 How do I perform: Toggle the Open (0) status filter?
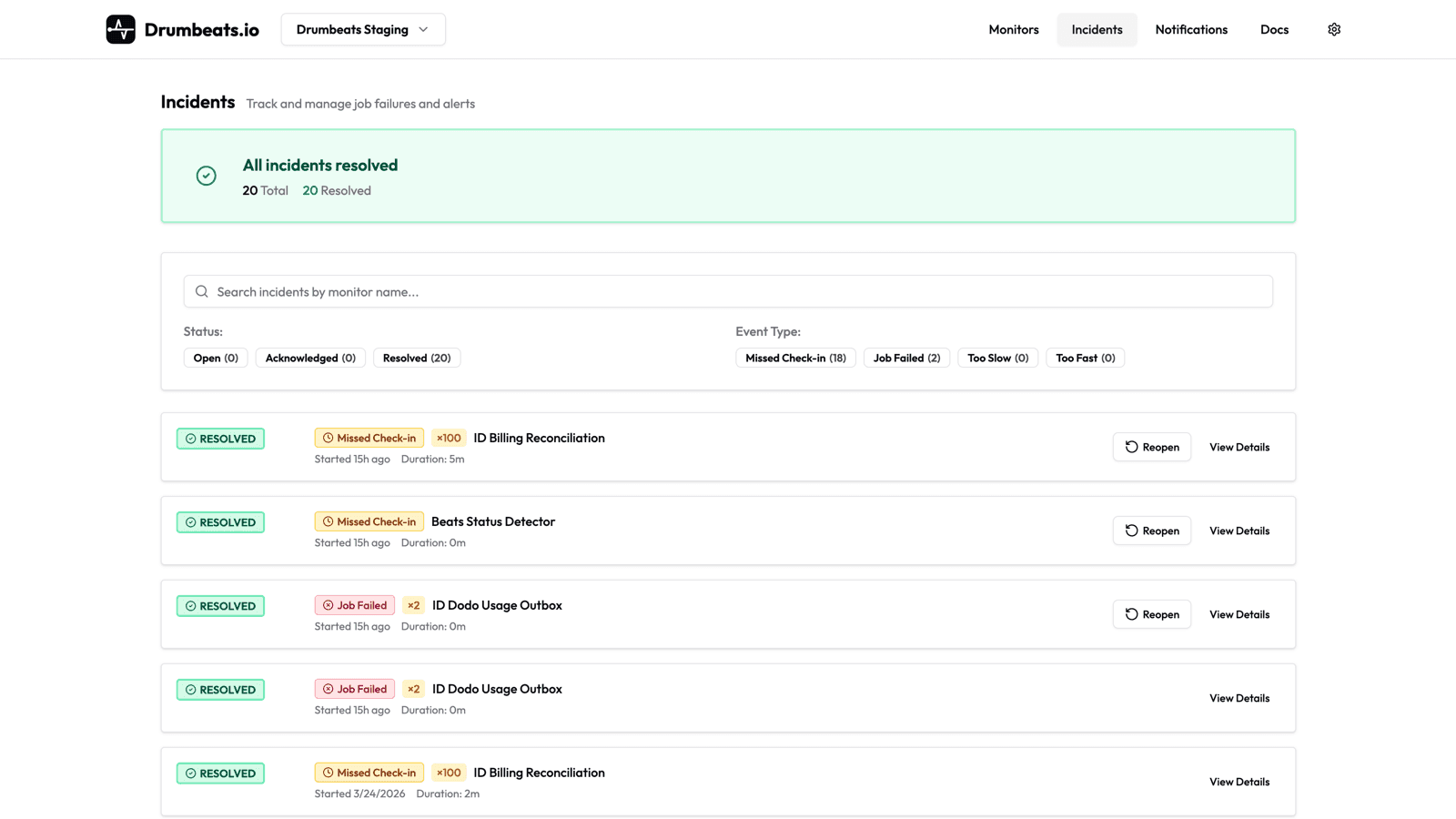pos(216,358)
